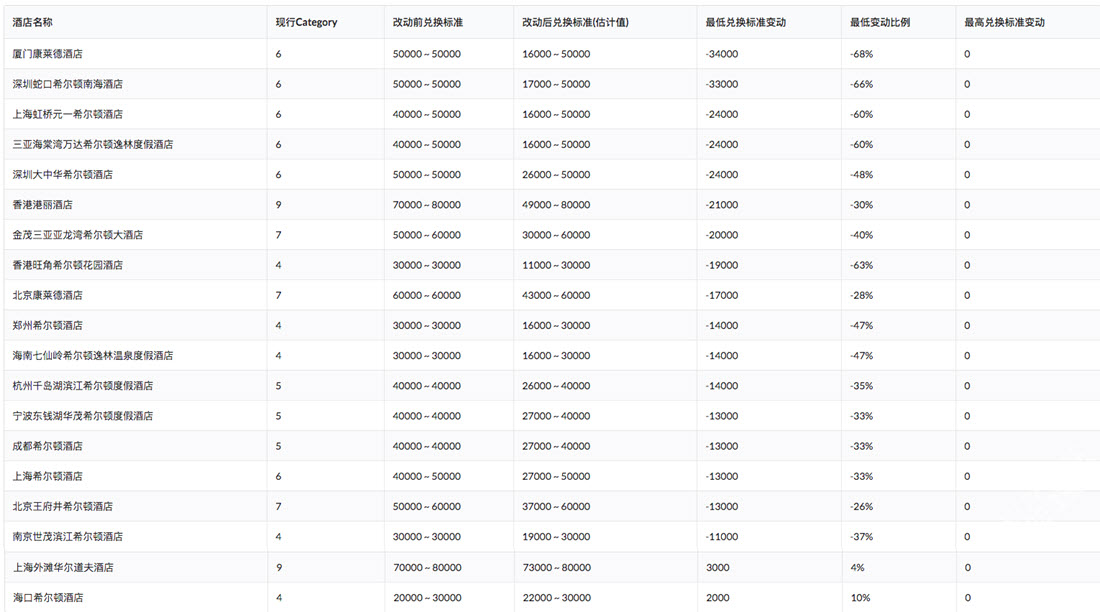This screenshot has height=612, width=1100.
Task: Click the -28% ratio cell
Action: [x=861, y=295]
